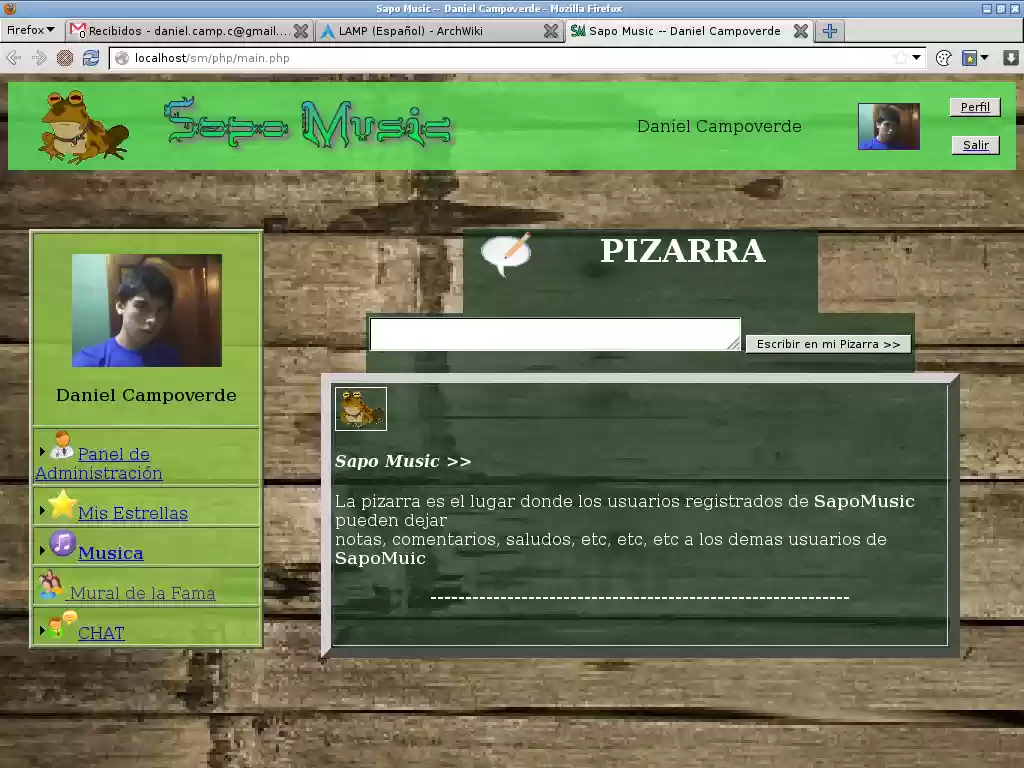
Task: Click the frog mascot logo in the header
Action: point(80,128)
